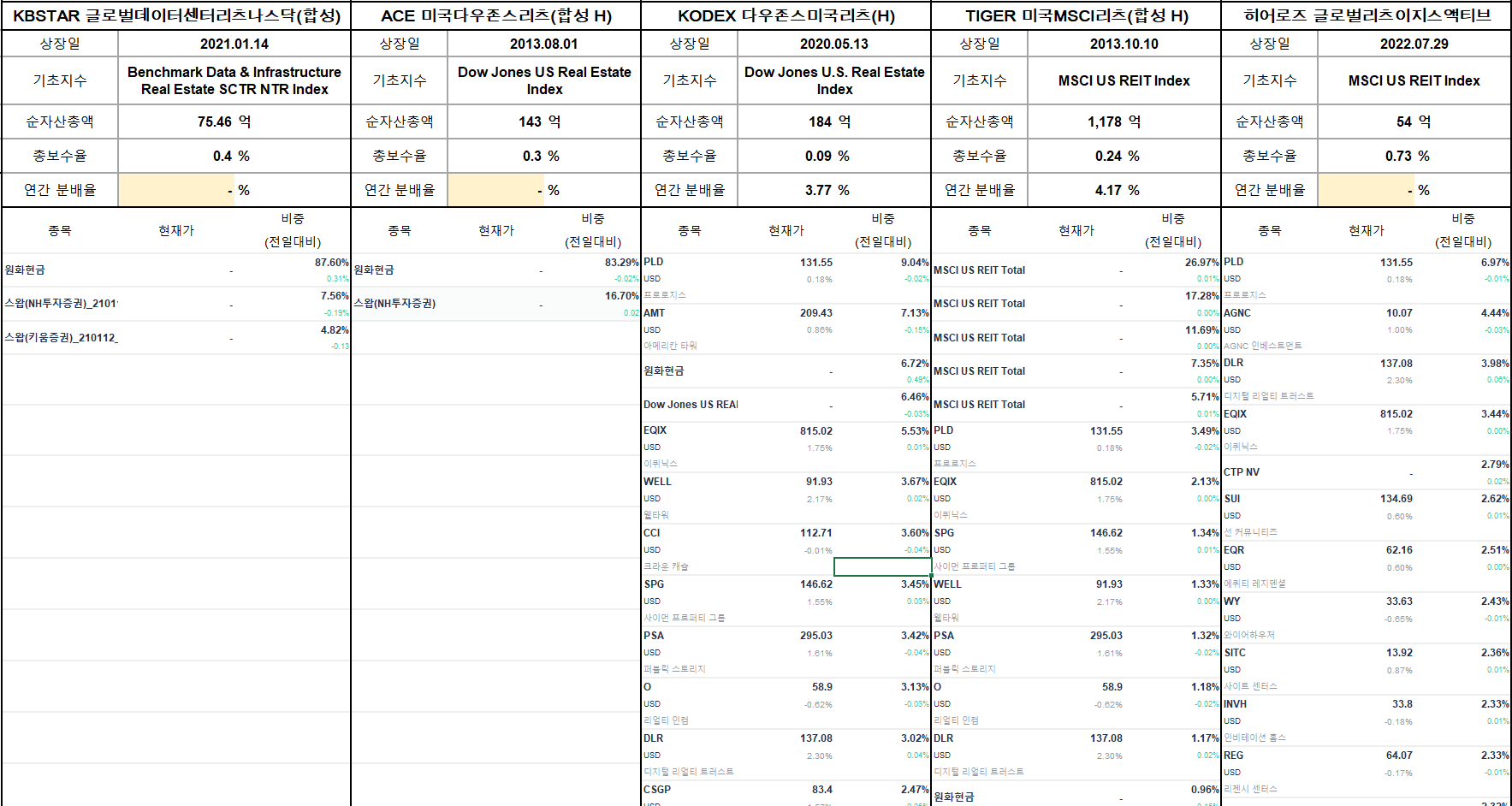Click the 75.46 억 net assets cell
This screenshot has height=806, width=1512.
click(234, 121)
